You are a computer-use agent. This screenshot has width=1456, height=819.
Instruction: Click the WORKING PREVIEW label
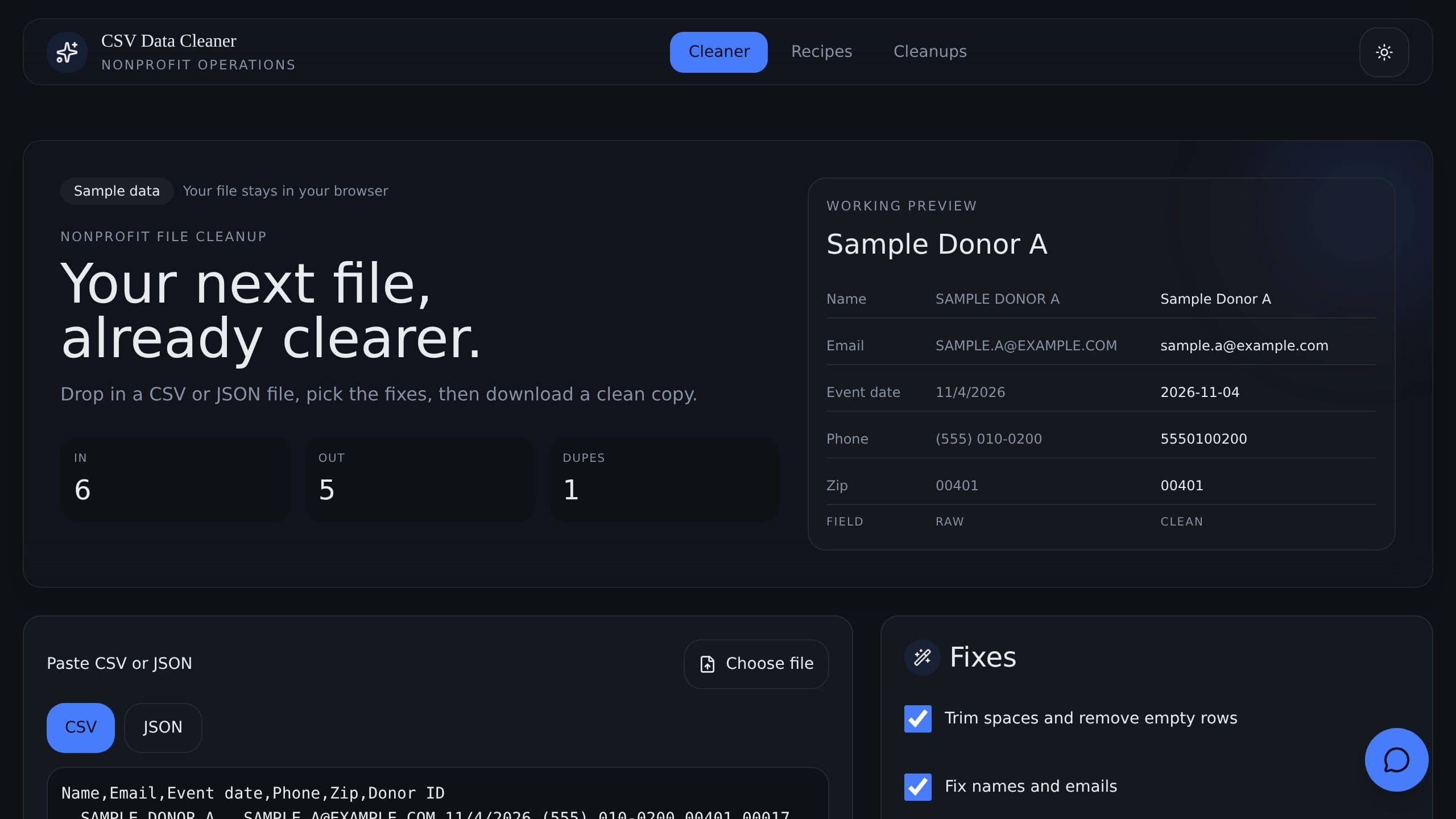point(901,206)
